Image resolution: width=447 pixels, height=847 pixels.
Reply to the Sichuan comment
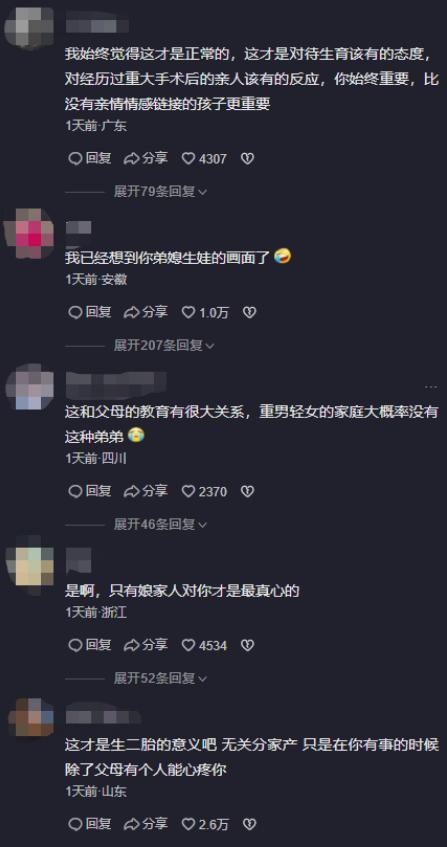point(91,491)
